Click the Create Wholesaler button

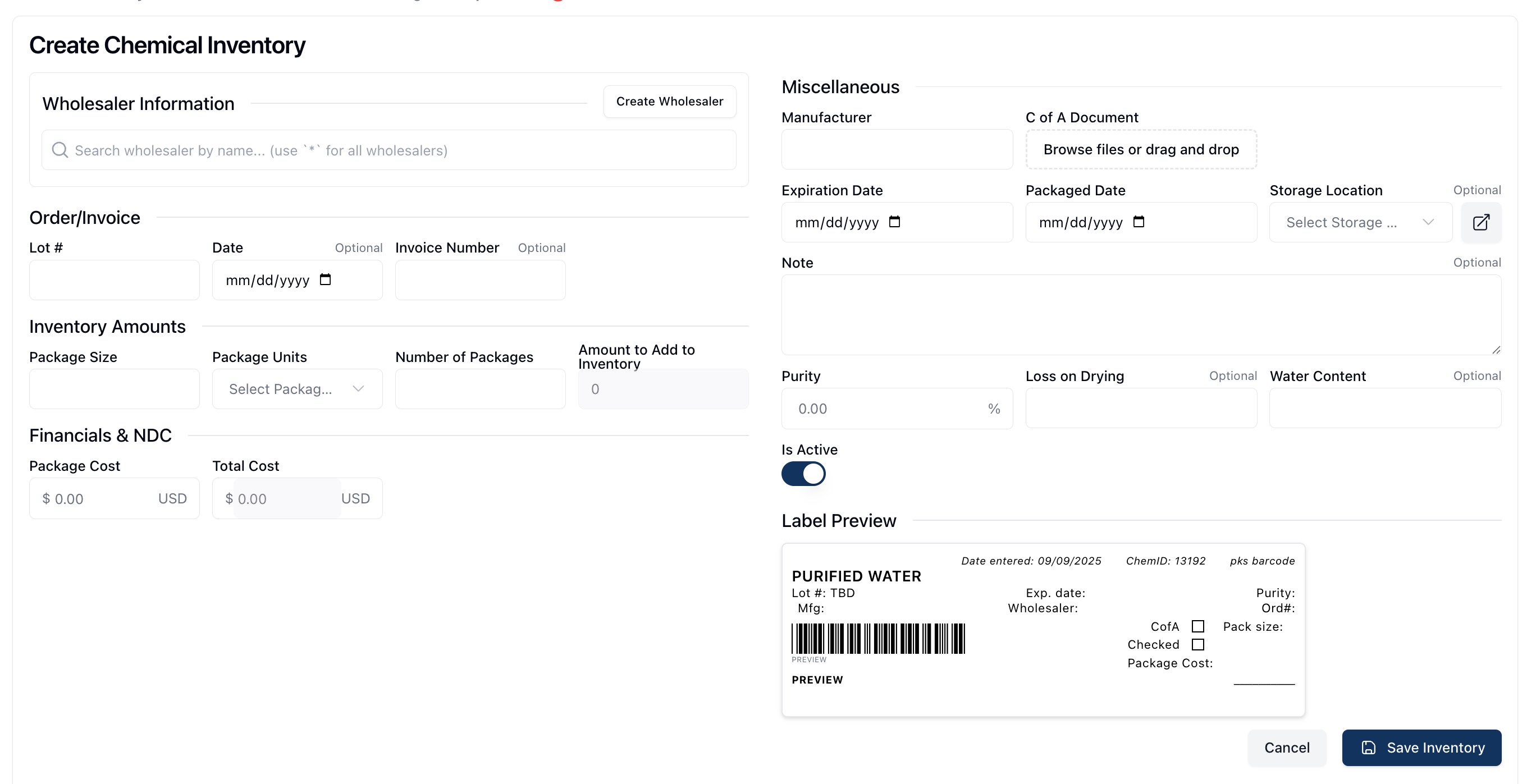pos(669,102)
